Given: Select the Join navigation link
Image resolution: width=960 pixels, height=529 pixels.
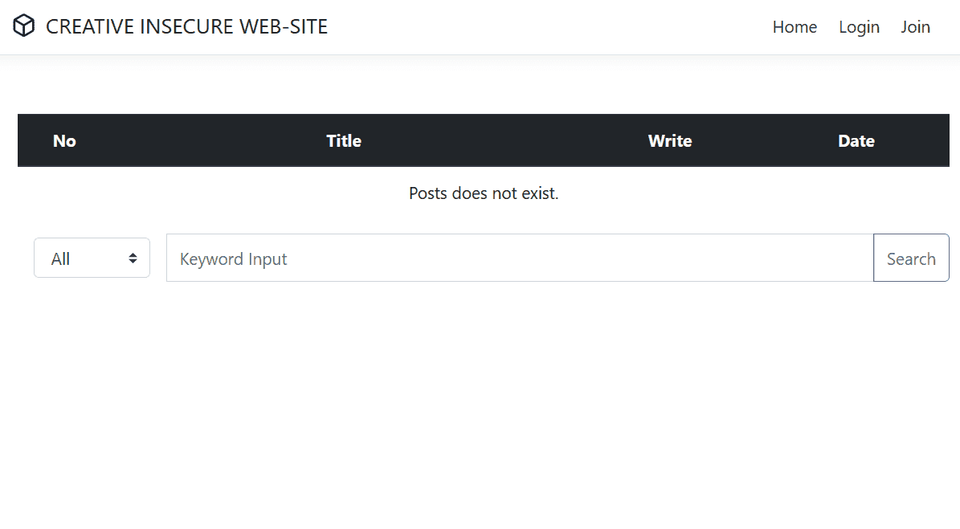Looking at the screenshot, I should [x=915, y=27].
